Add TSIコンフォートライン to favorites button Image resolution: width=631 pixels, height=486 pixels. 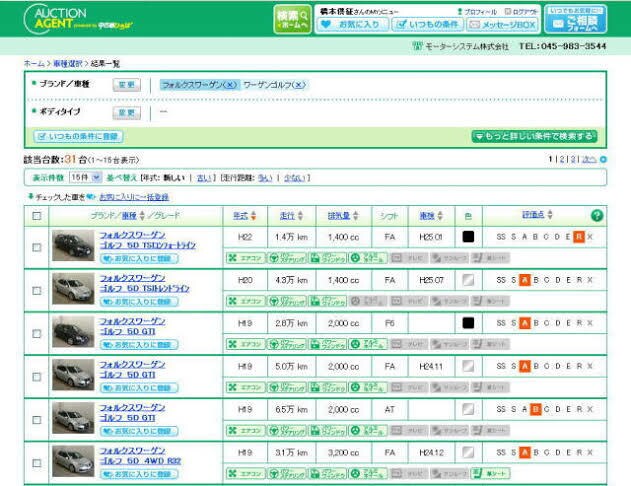pos(139,258)
